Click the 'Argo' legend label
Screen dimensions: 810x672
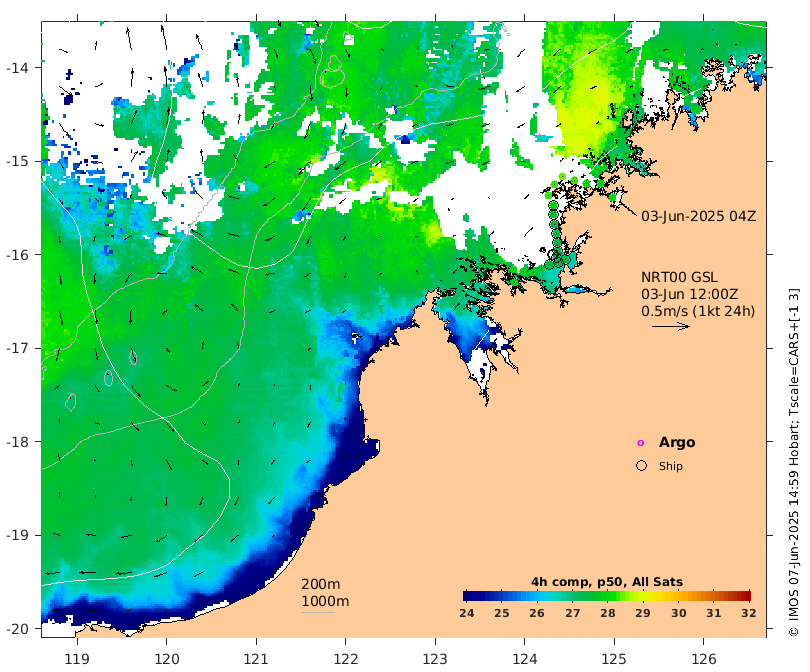[x=677, y=442]
